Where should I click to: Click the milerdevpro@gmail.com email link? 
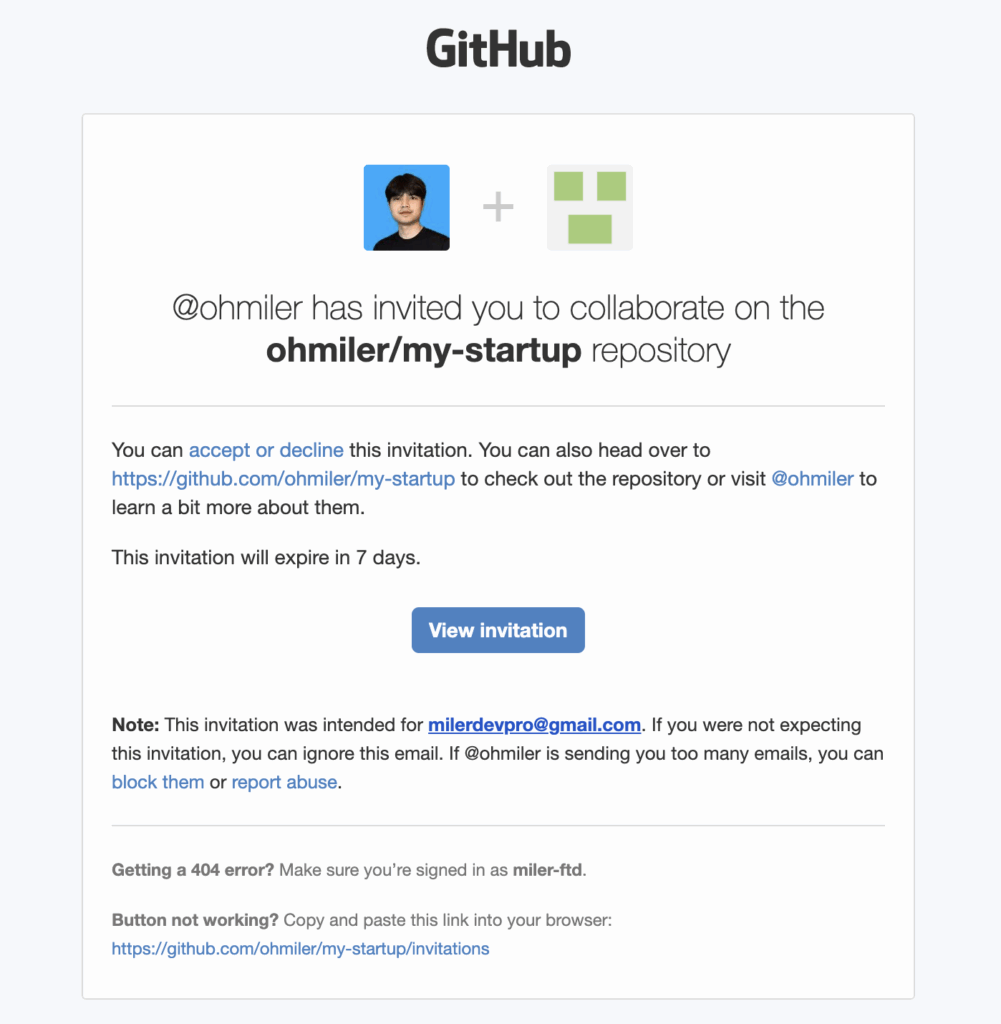click(x=534, y=725)
